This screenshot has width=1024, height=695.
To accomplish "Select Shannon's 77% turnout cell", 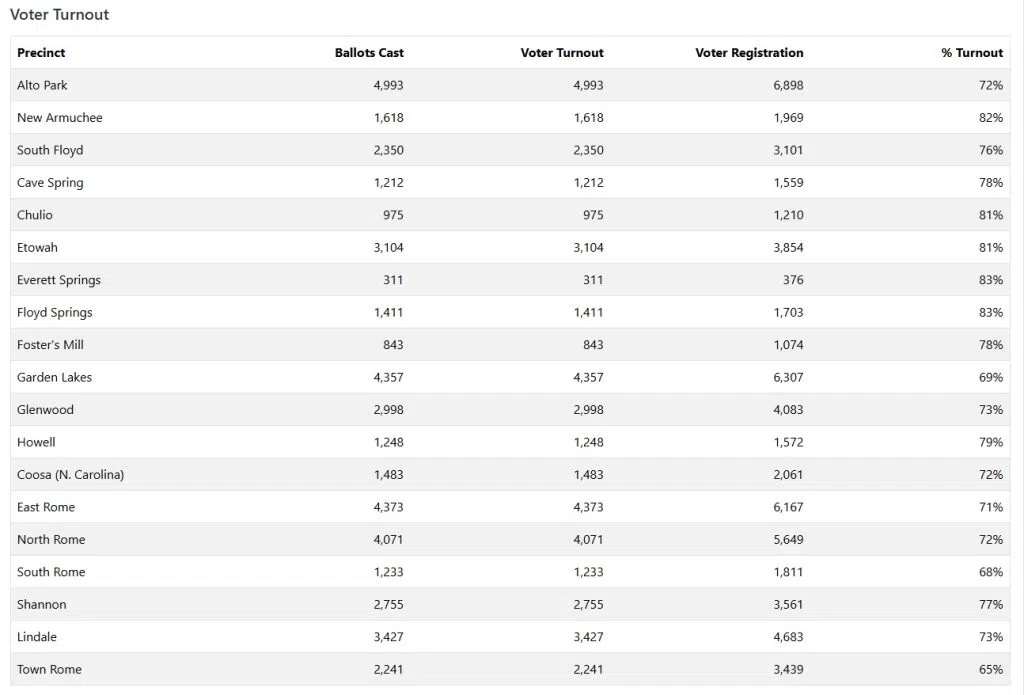I will pyautogui.click(x=990, y=604).
